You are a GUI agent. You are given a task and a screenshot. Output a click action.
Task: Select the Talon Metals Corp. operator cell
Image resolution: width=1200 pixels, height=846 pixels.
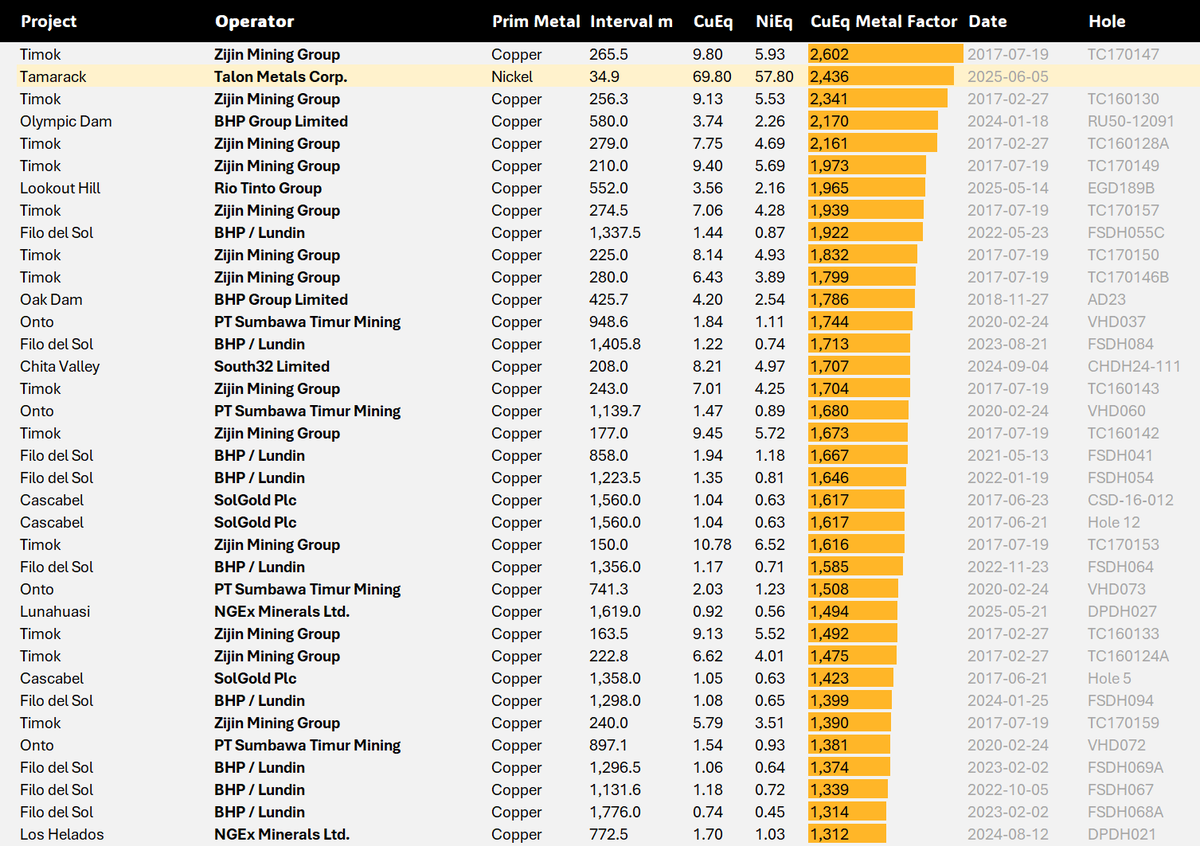pyautogui.click(x=281, y=76)
